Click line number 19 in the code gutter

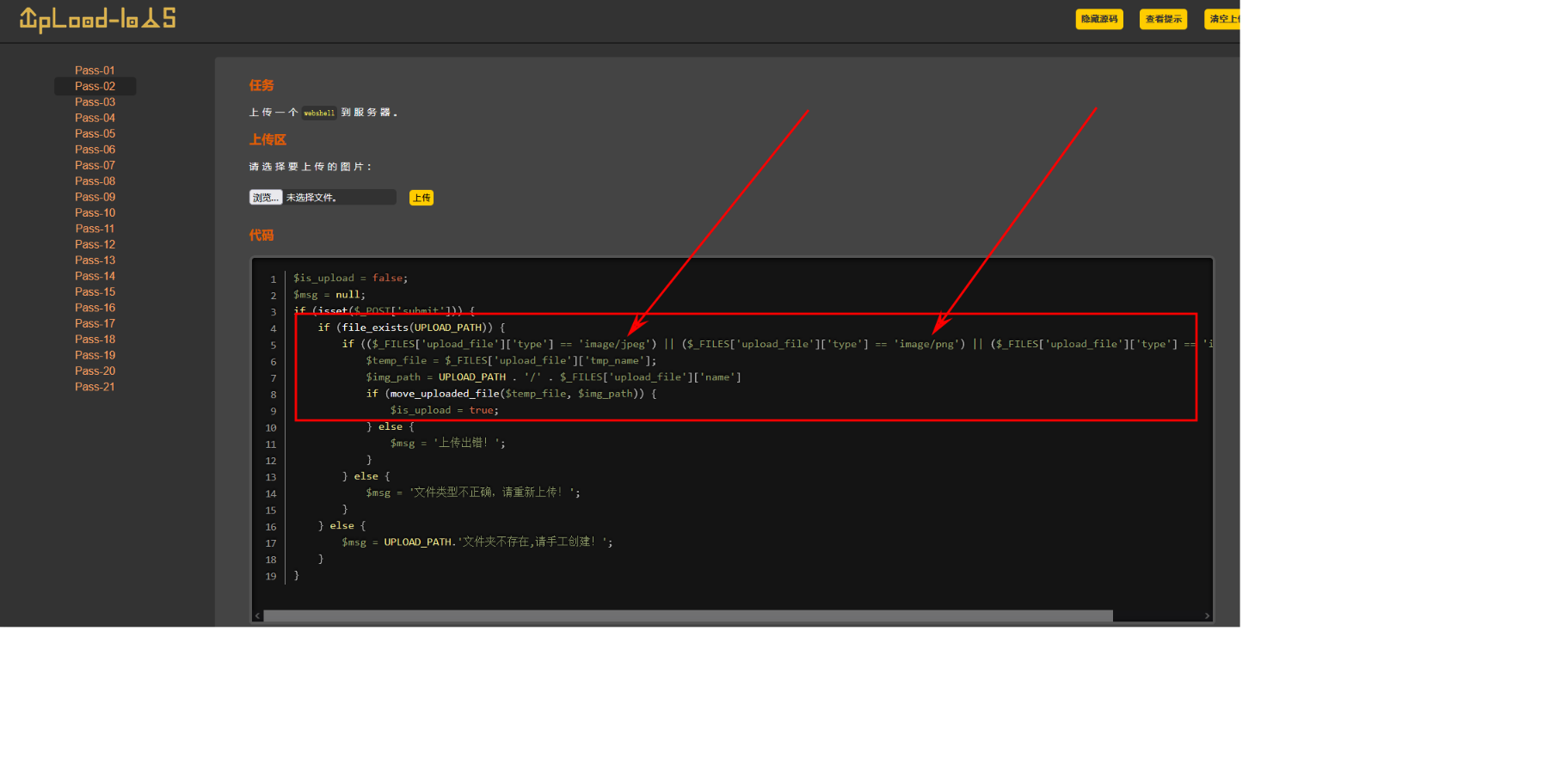pyautogui.click(x=271, y=576)
